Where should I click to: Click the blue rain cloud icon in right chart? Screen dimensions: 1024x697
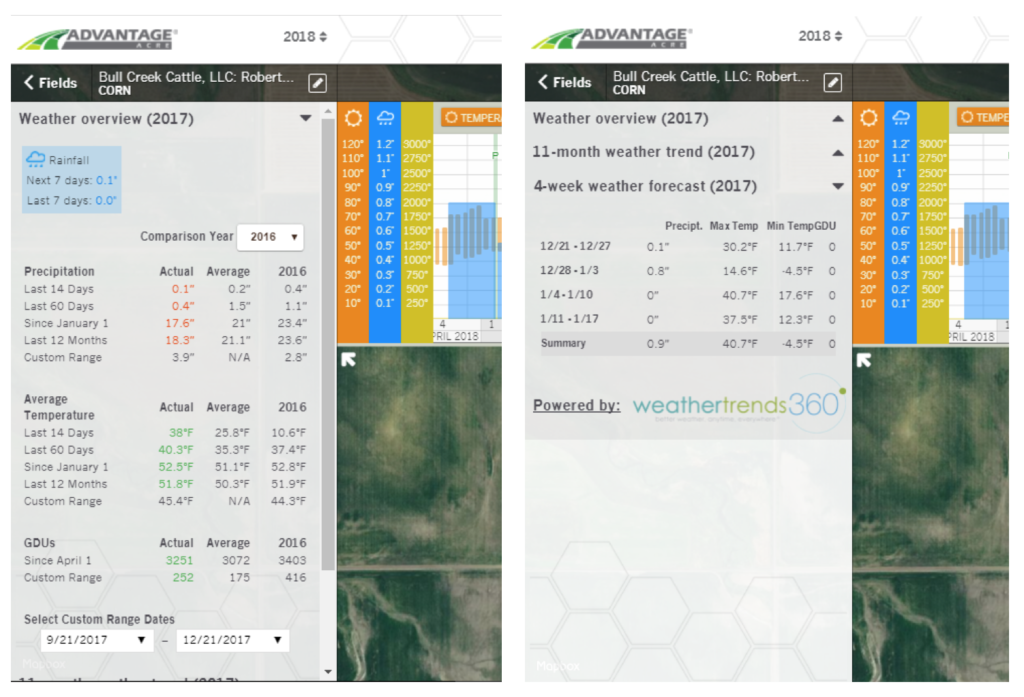900,118
